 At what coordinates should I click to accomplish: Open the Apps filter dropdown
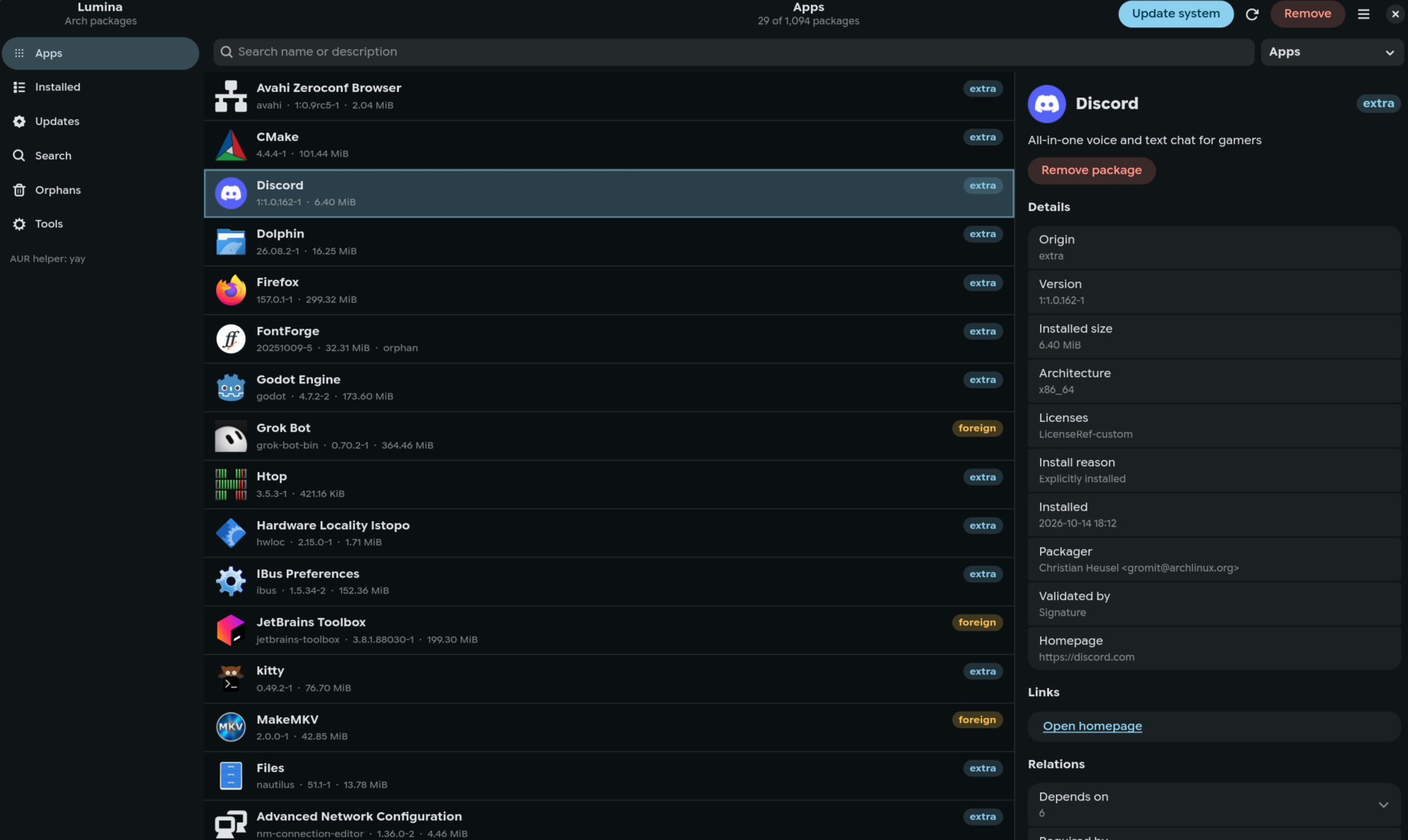click(x=1332, y=52)
